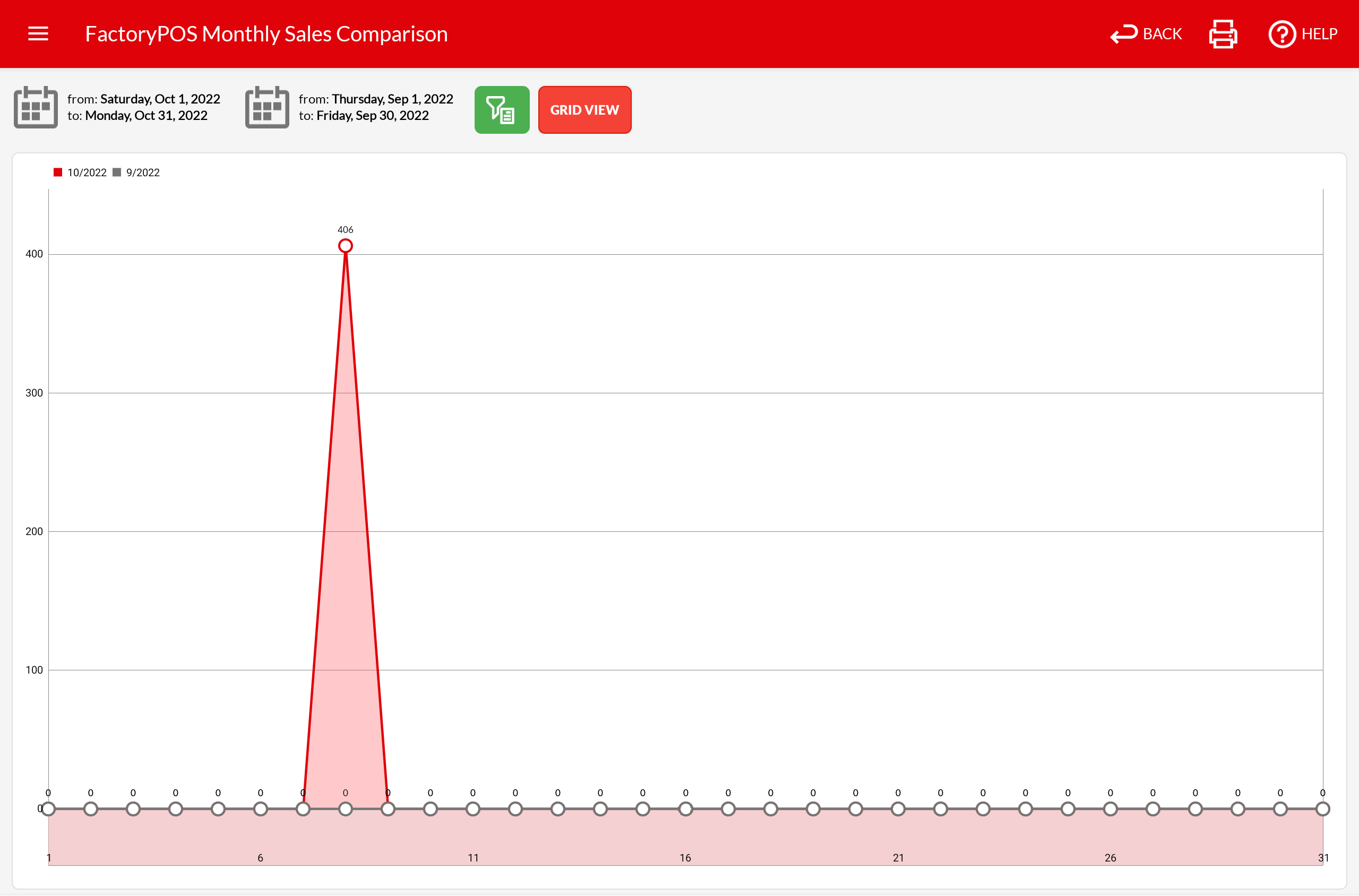Click the red 10/2022 legend swatch

pyautogui.click(x=58, y=173)
